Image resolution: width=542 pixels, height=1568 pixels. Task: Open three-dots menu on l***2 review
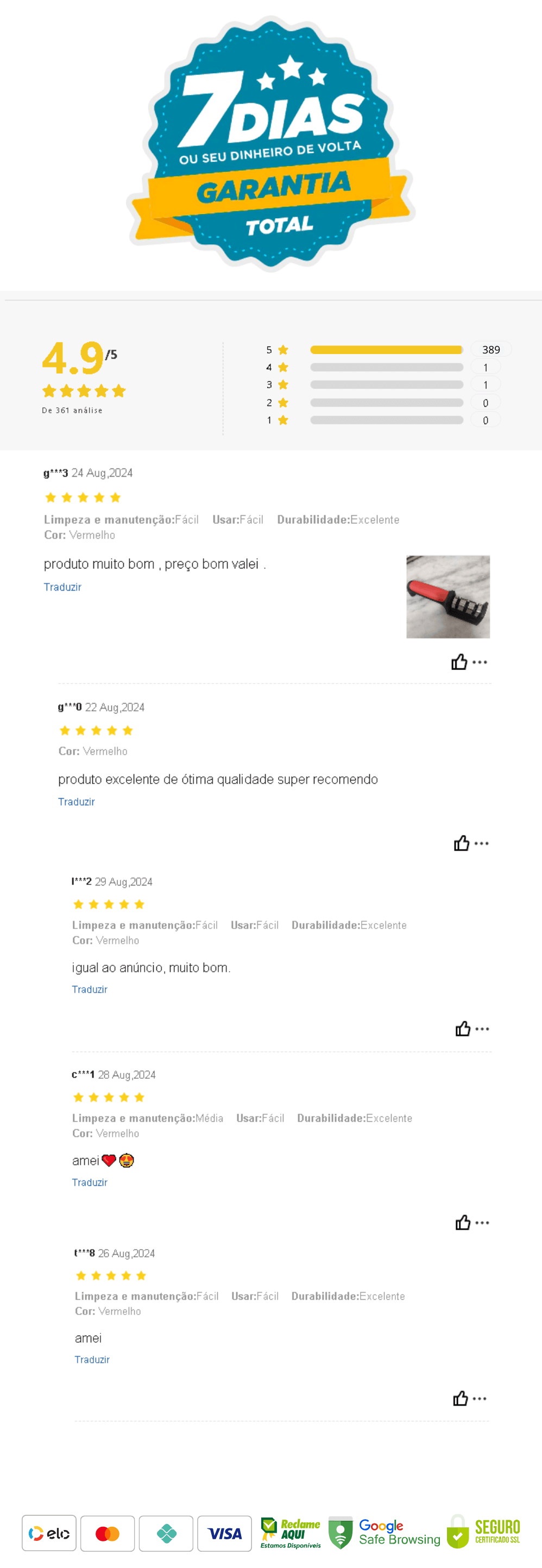pyautogui.click(x=482, y=1029)
